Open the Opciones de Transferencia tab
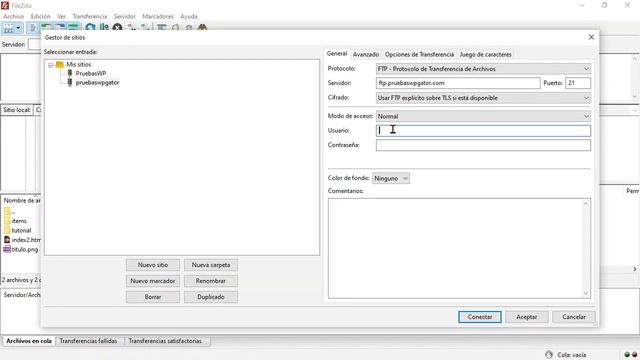This screenshot has width=640, height=360. (x=419, y=54)
